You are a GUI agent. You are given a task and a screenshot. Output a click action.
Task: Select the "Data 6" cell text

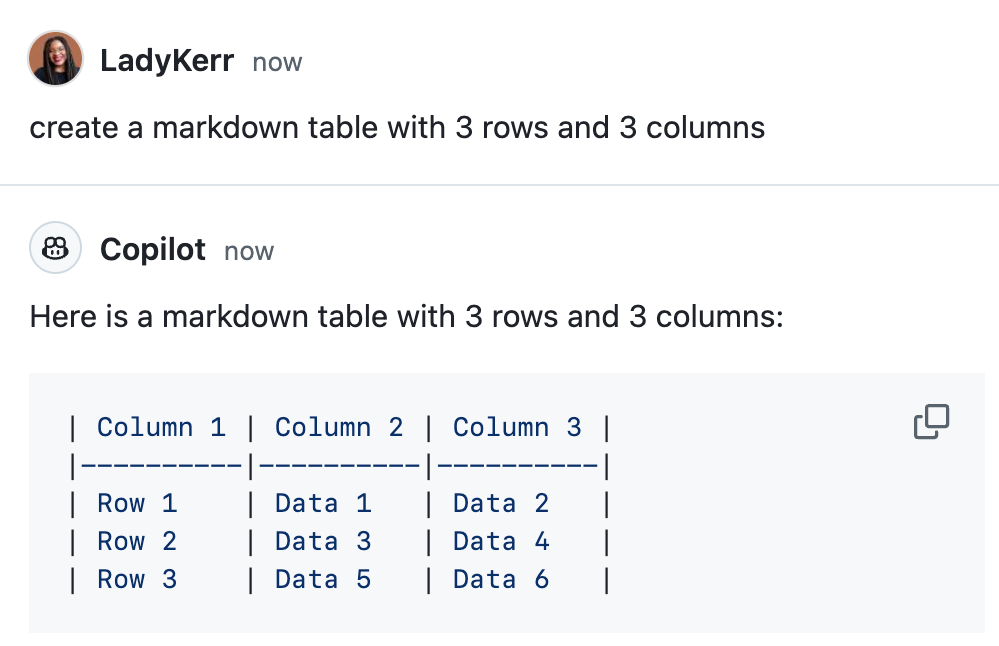501,580
